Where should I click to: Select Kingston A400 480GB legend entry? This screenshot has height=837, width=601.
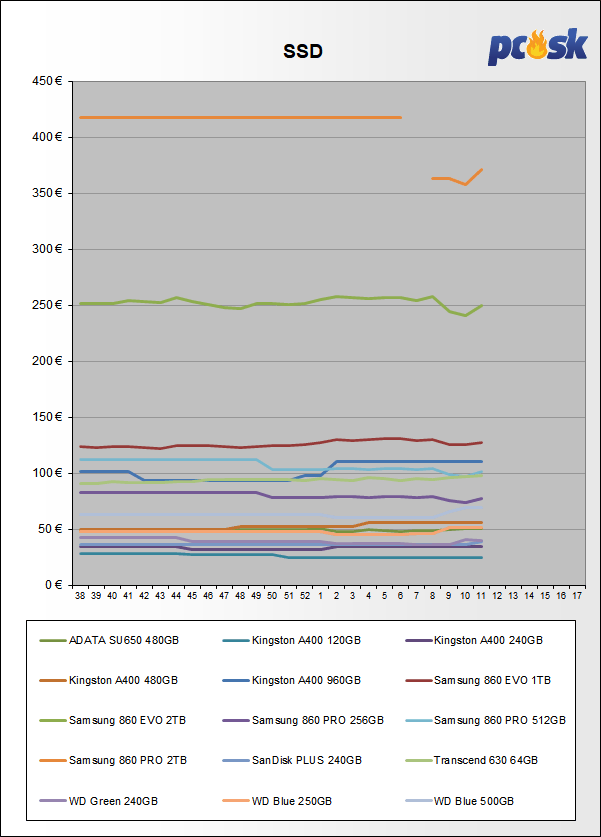click(x=109, y=680)
